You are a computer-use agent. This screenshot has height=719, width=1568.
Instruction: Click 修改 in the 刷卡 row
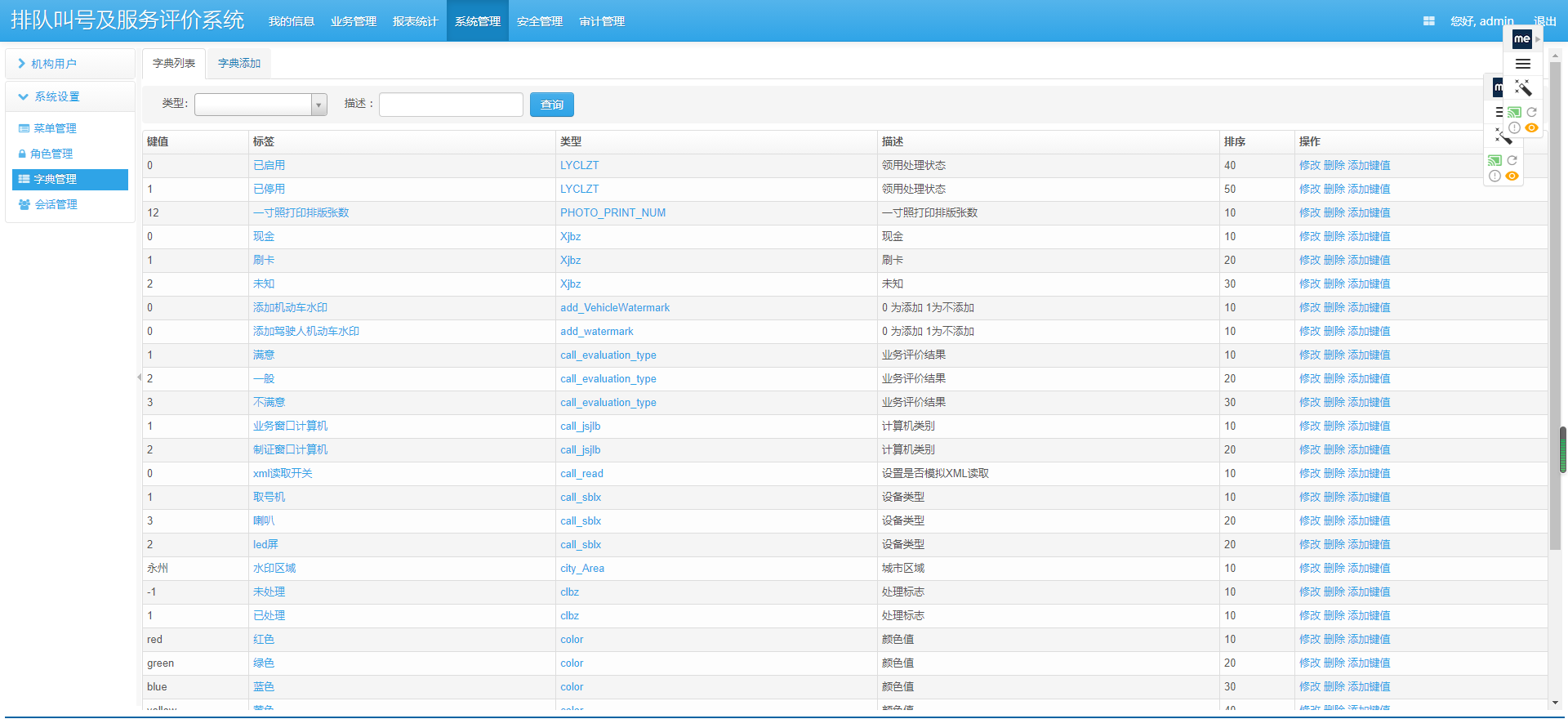(x=1310, y=260)
